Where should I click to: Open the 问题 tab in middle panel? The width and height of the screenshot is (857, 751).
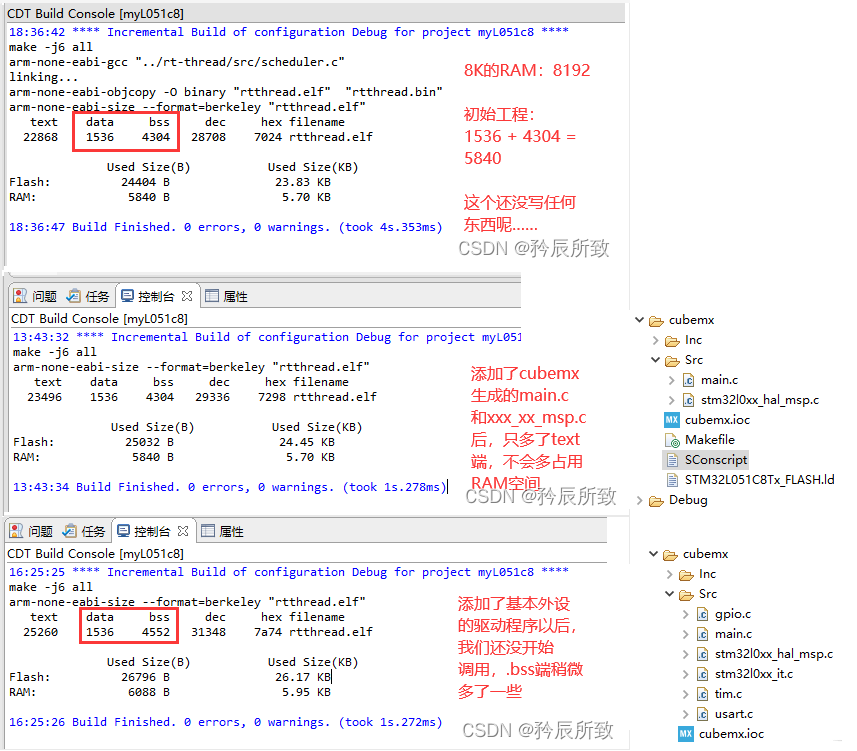[x=35, y=296]
